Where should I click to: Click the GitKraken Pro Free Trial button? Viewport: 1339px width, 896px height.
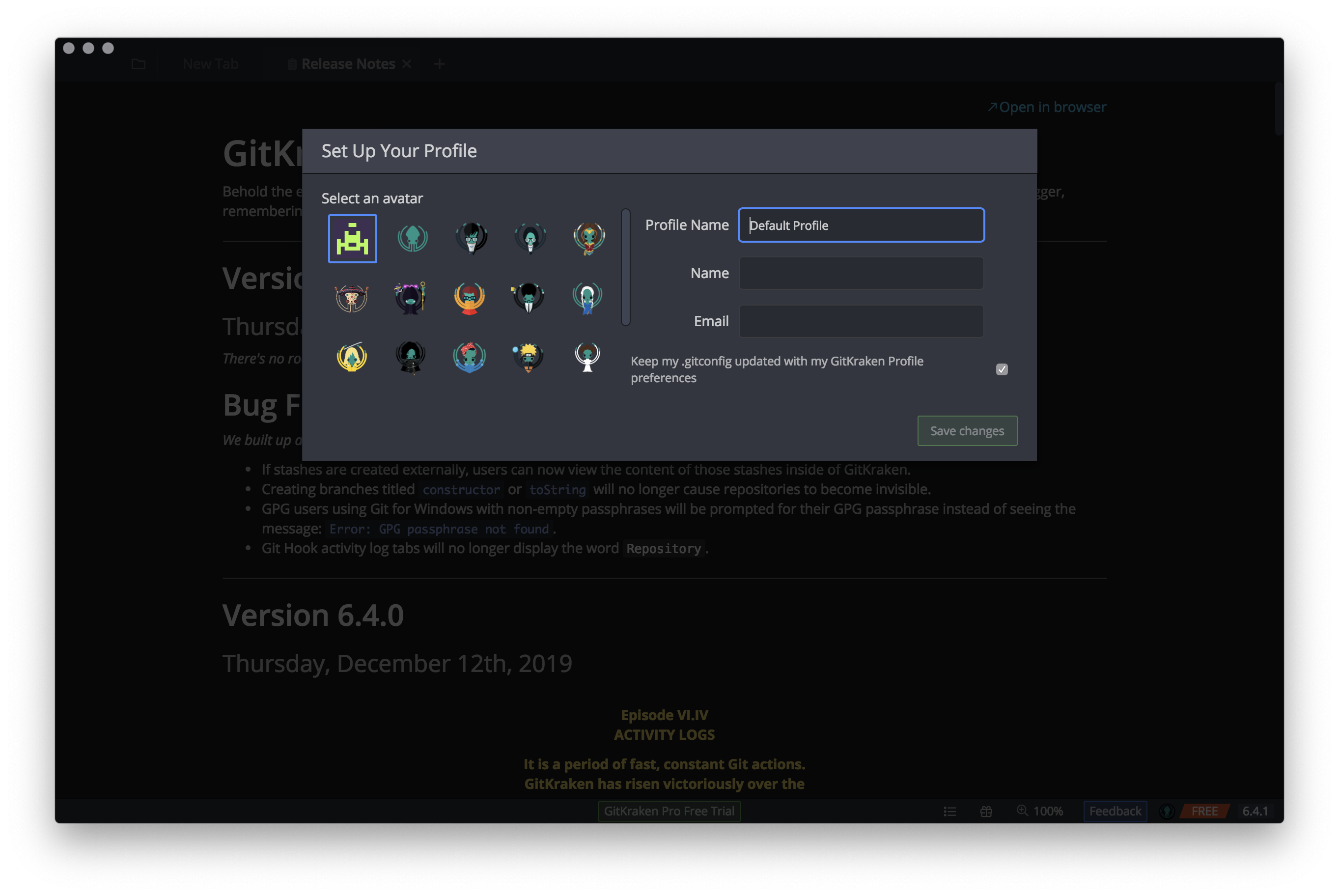click(669, 811)
